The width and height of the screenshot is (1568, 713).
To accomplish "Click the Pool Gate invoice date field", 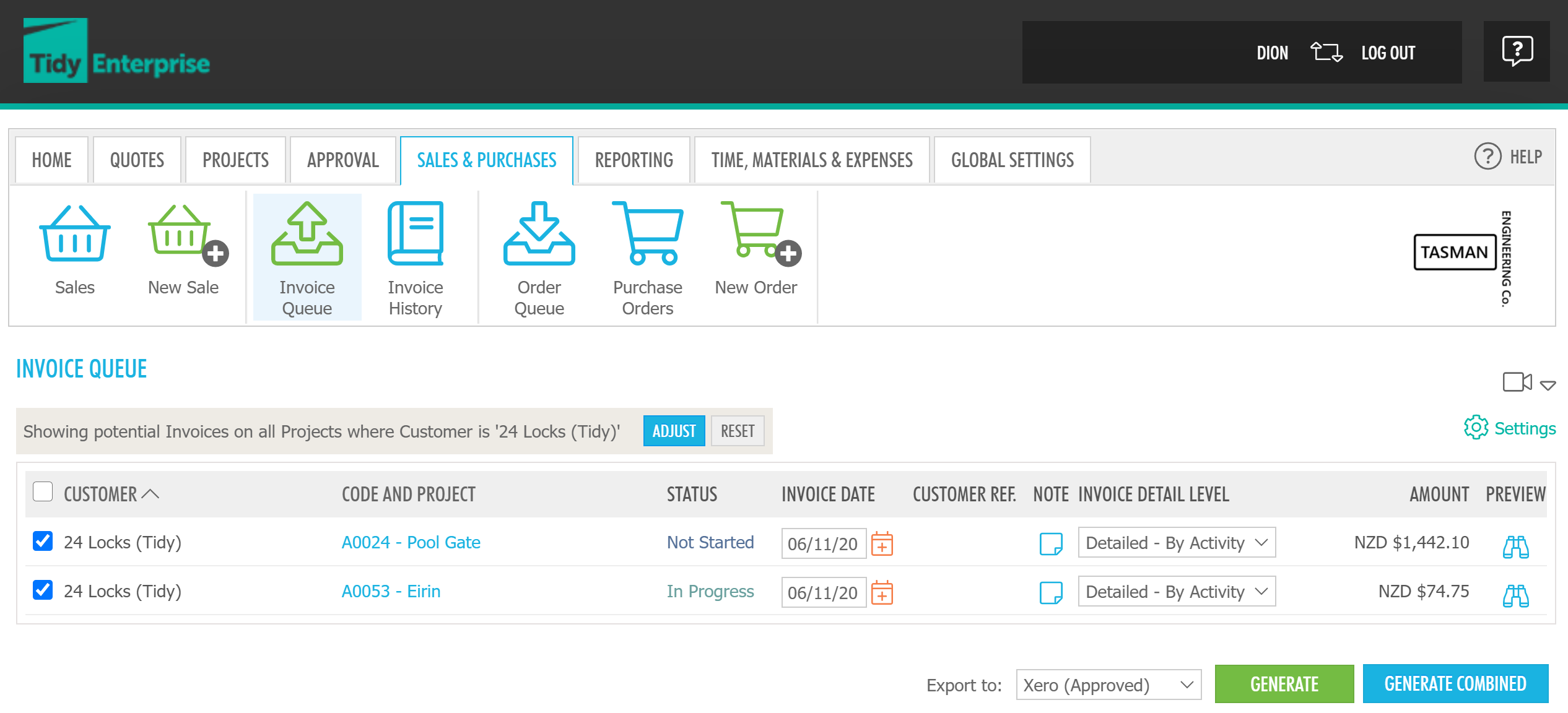I will 822,543.
